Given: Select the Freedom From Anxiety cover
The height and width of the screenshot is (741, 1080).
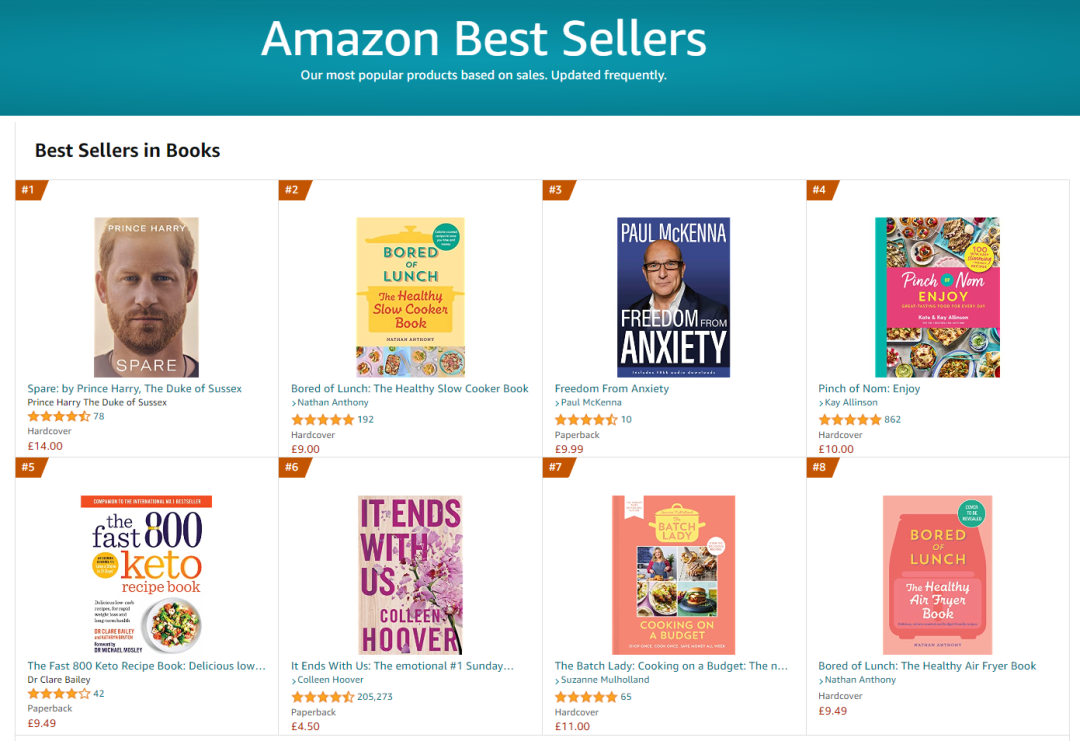Looking at the screenshot, I should [x=673, y=297].
